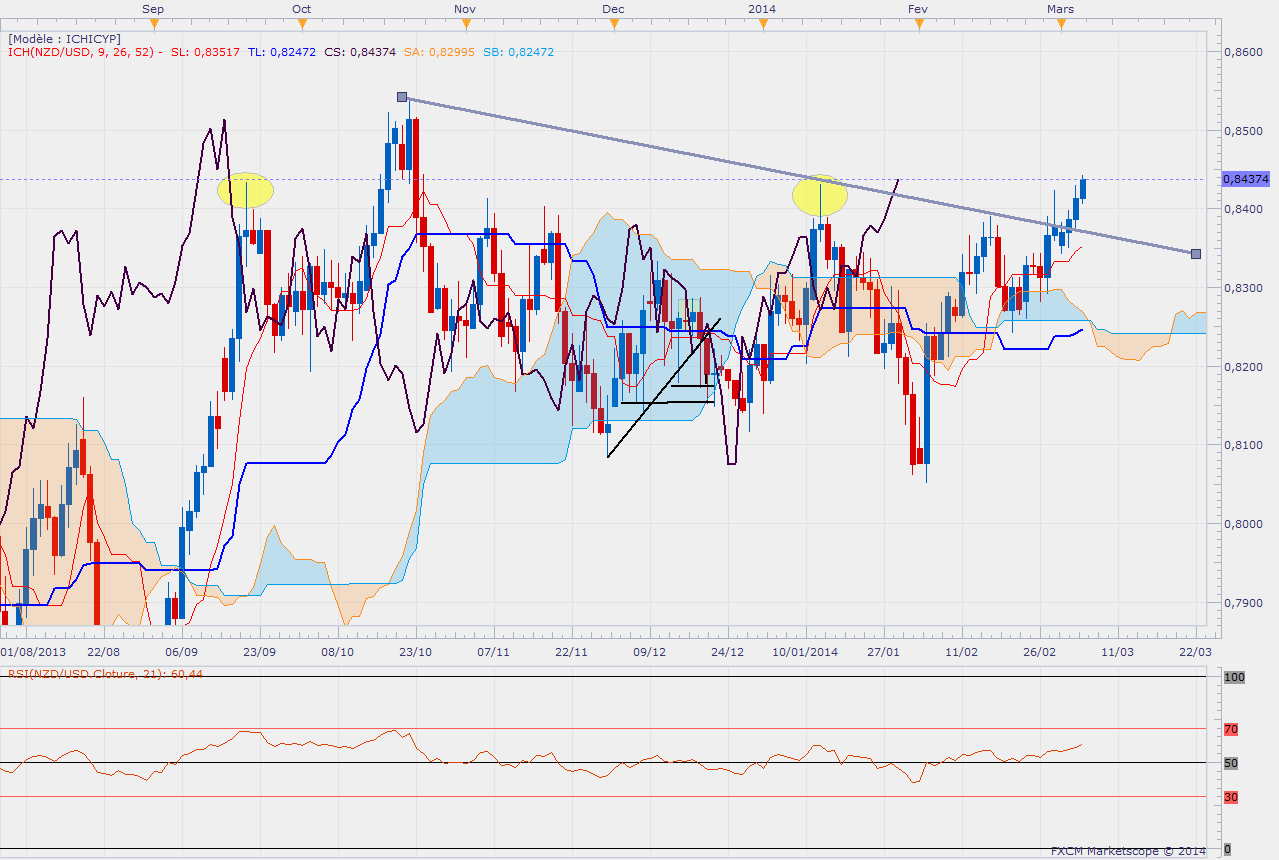
Task: Select the trendline's upper-left square handle
Action: tap(402, 97)
